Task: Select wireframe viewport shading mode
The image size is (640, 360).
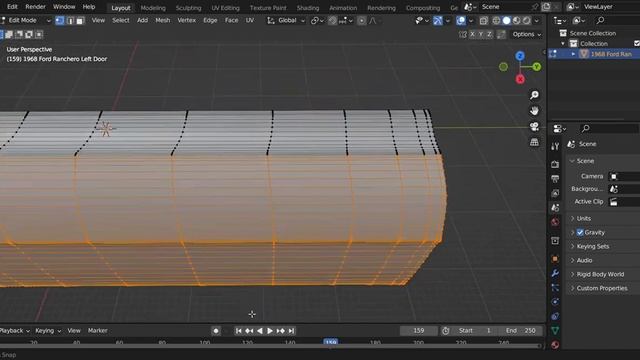Action: point(496,20)
